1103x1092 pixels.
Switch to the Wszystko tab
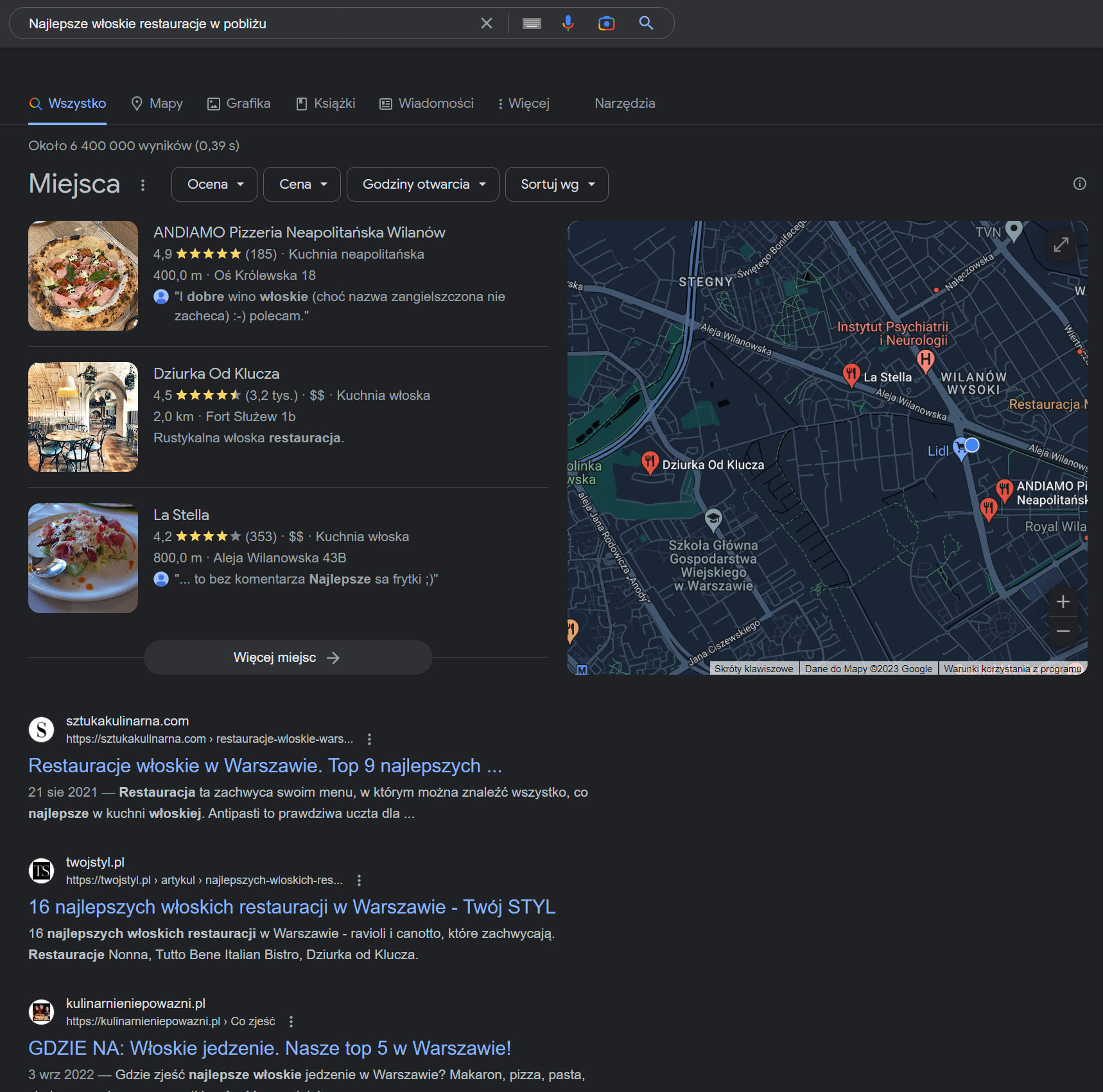pyautogui.click(x=67, y=103)
